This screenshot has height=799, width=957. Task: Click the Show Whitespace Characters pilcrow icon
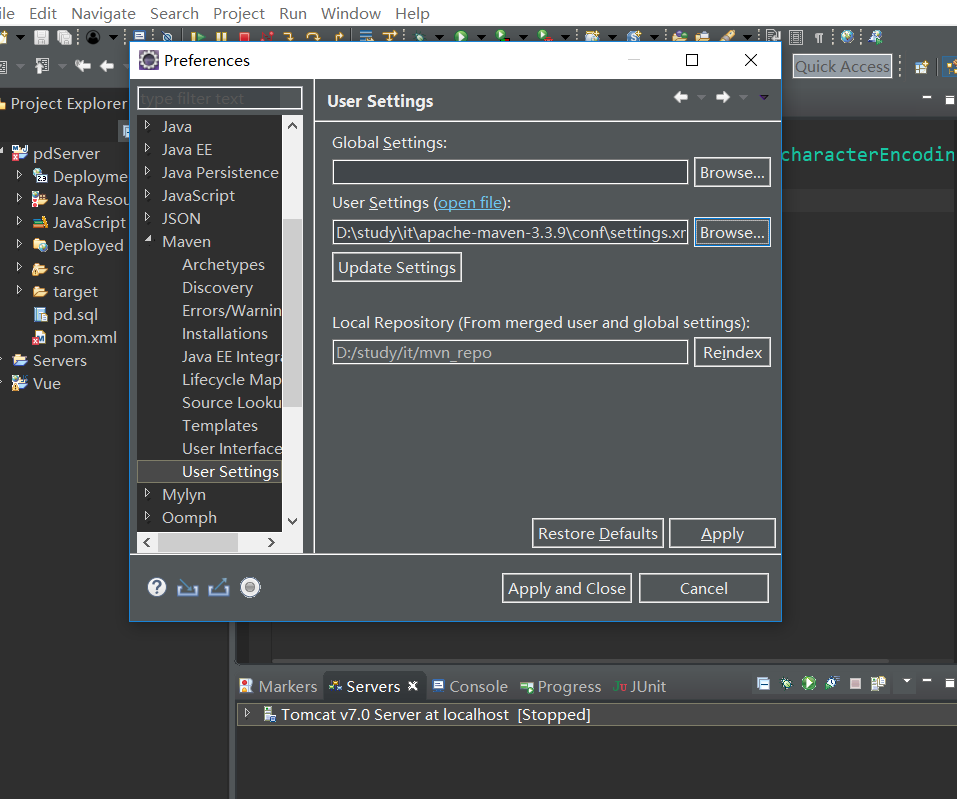point(818,38)
